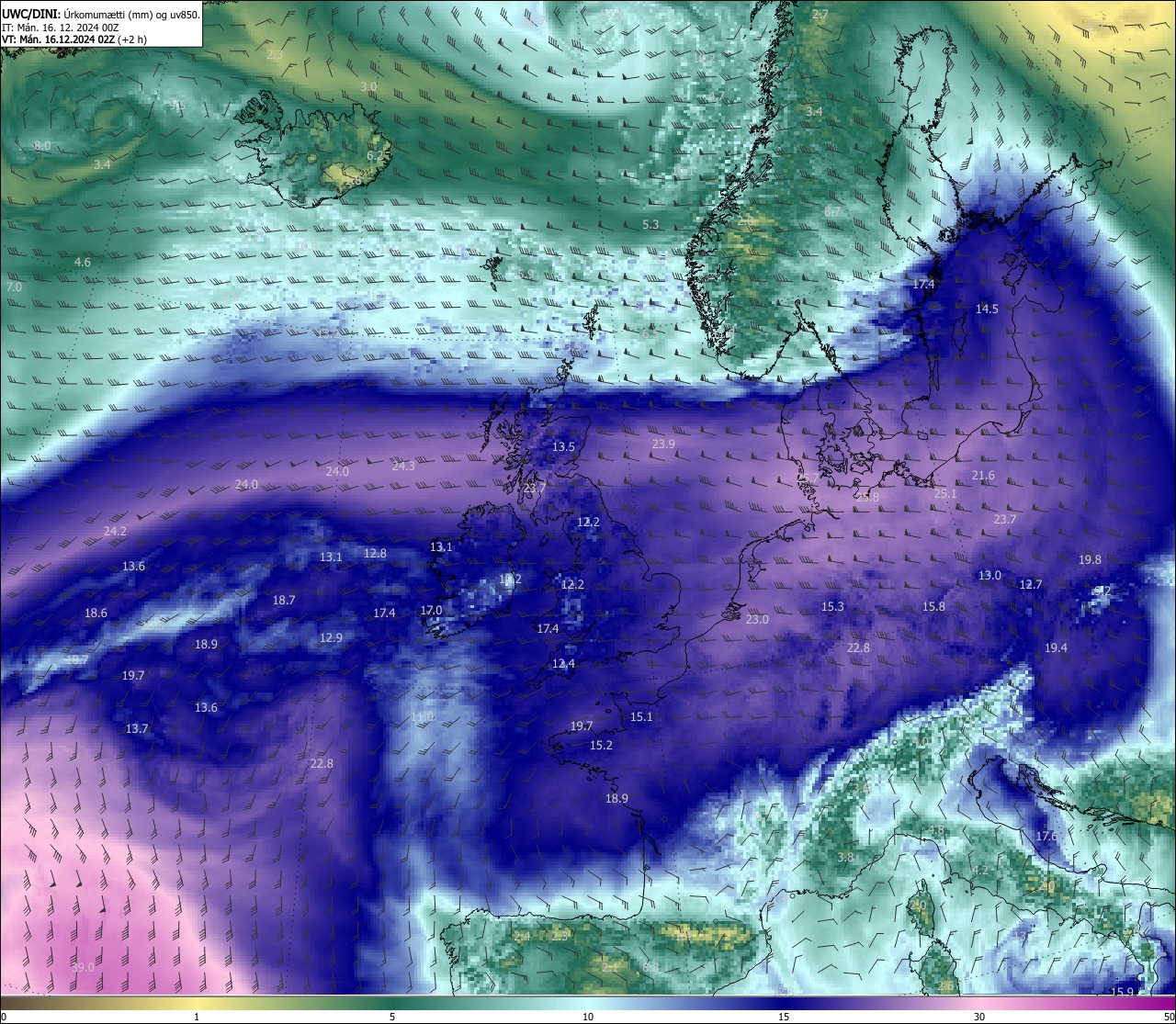Click the 14.5 value over the Baltic

[x=987, y=309]
